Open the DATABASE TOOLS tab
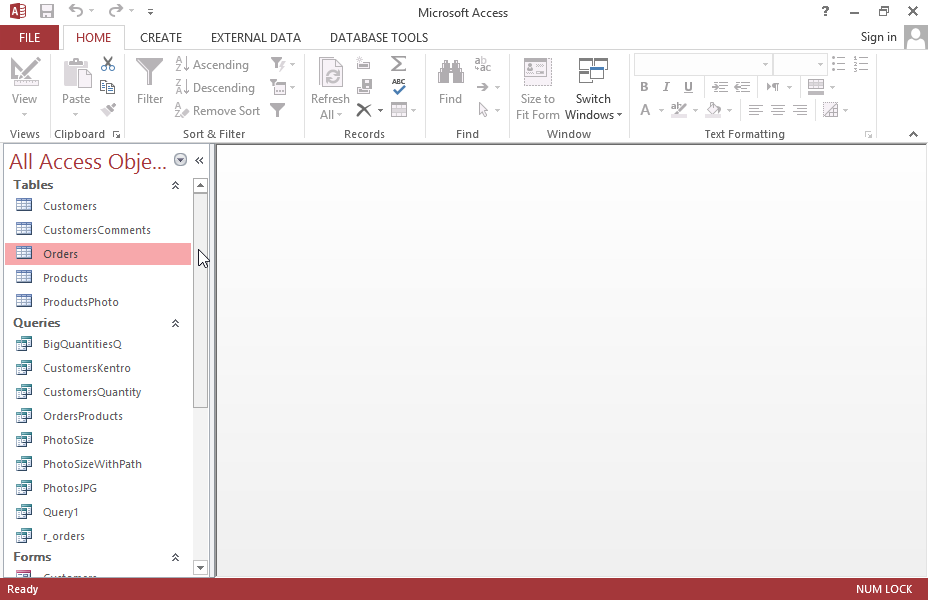Image resolution: width=928 pixels, height=600 pixels. point(379,38)
